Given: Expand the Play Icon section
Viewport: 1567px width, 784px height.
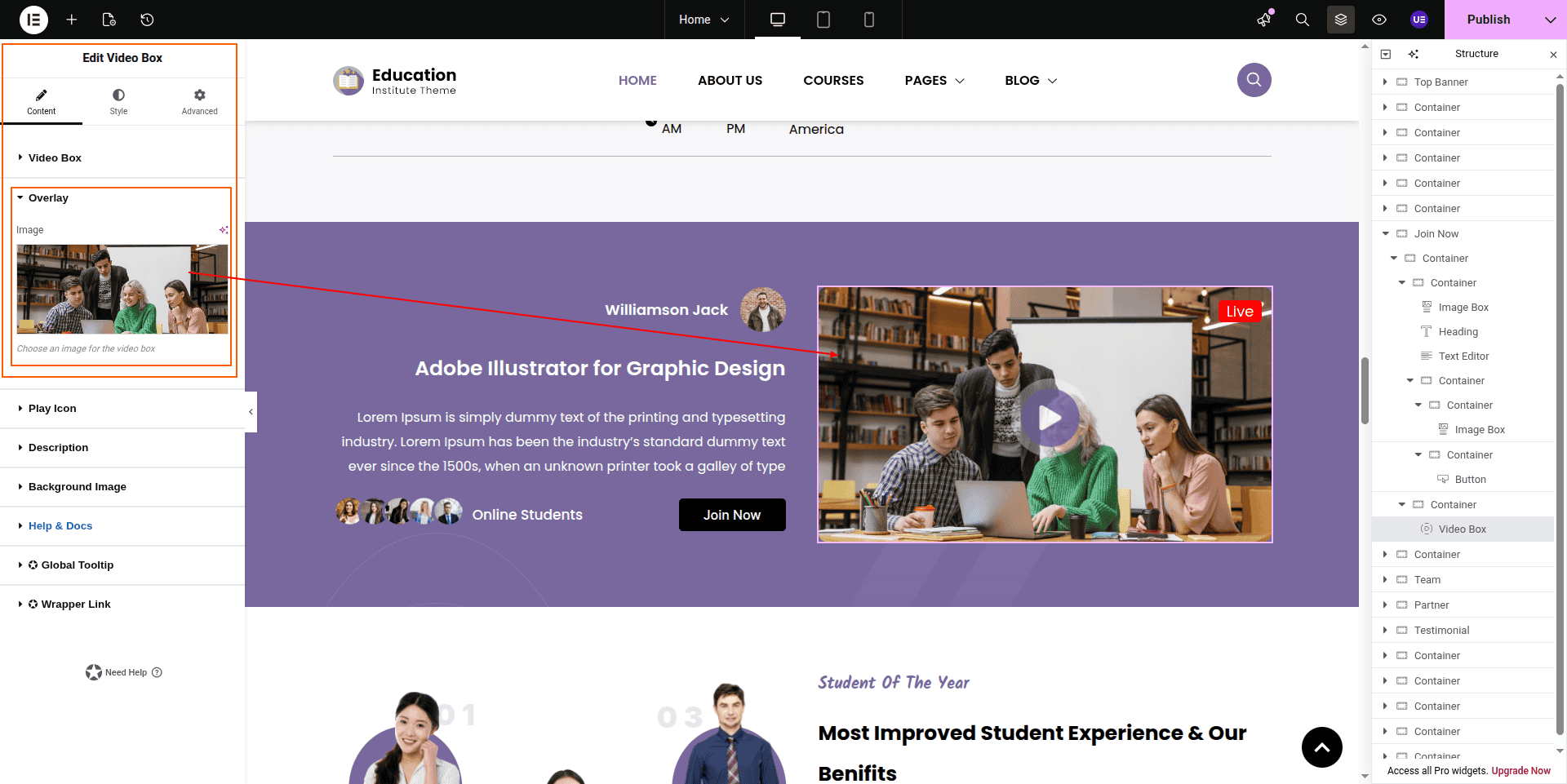Looking at the screenshot, I should [x=52, y=409].
